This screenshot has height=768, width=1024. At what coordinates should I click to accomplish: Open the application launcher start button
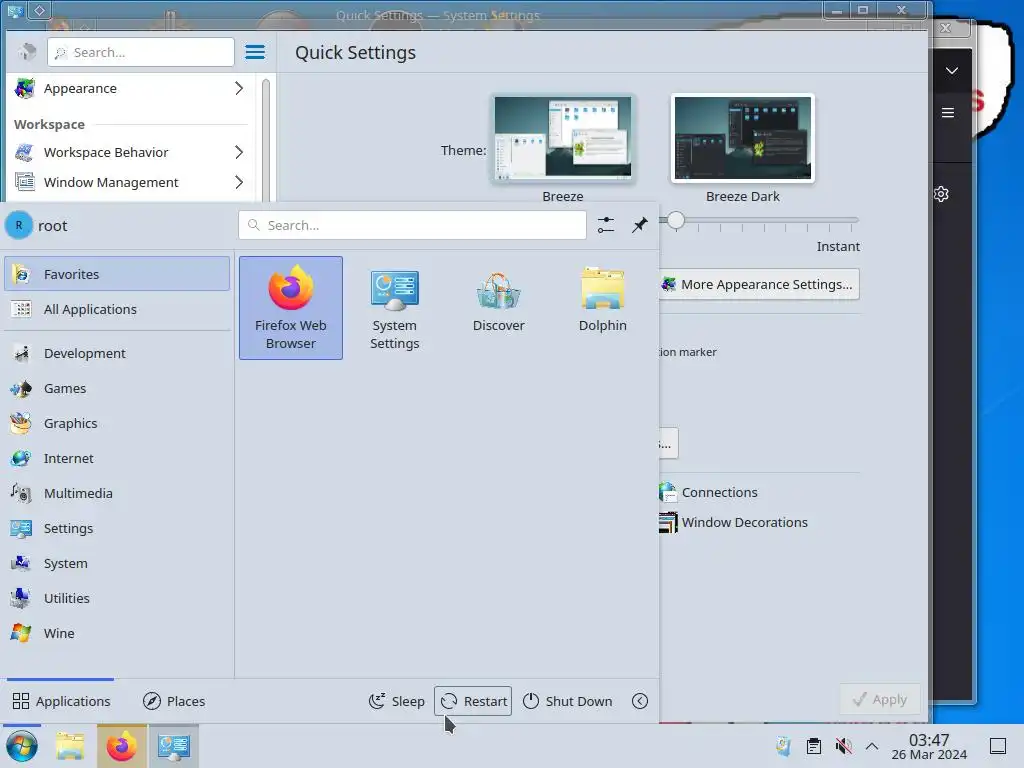tap(22, 746)
